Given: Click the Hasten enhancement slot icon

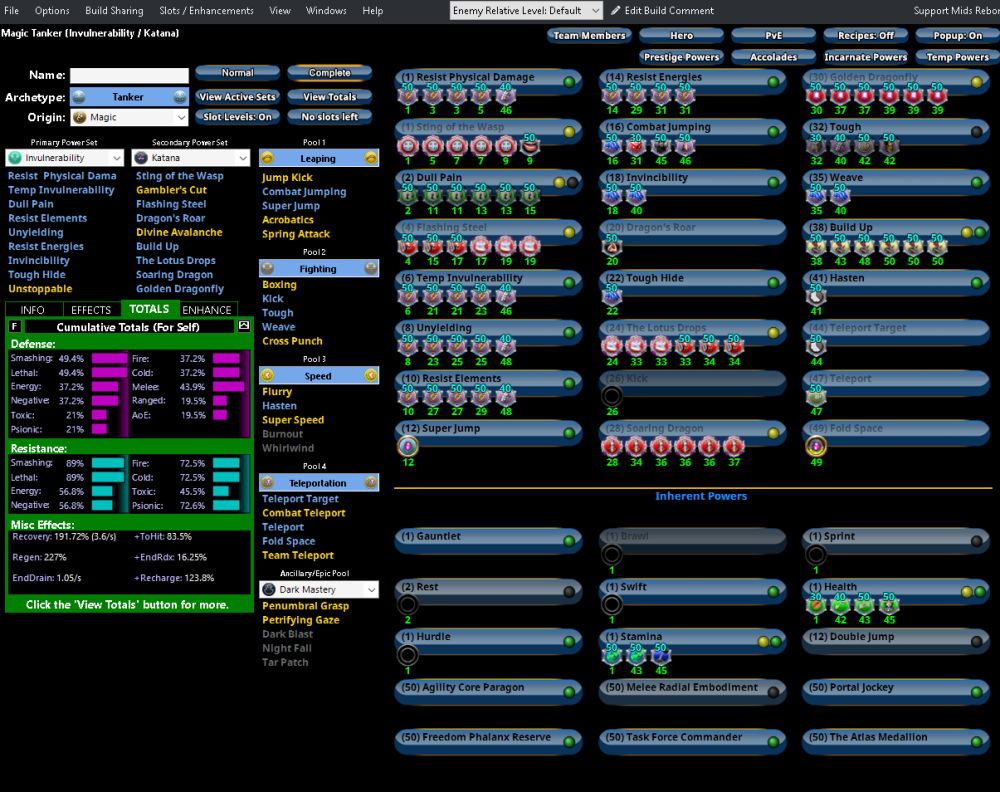Looking at the screenshot, I should coord(816,296).
